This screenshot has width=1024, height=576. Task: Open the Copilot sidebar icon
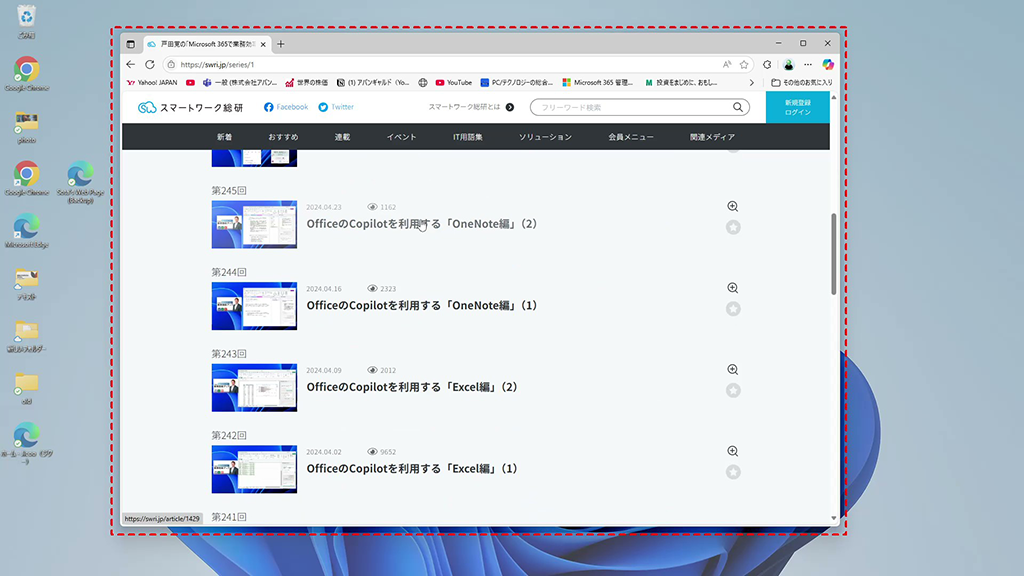(x=828, y=65)
